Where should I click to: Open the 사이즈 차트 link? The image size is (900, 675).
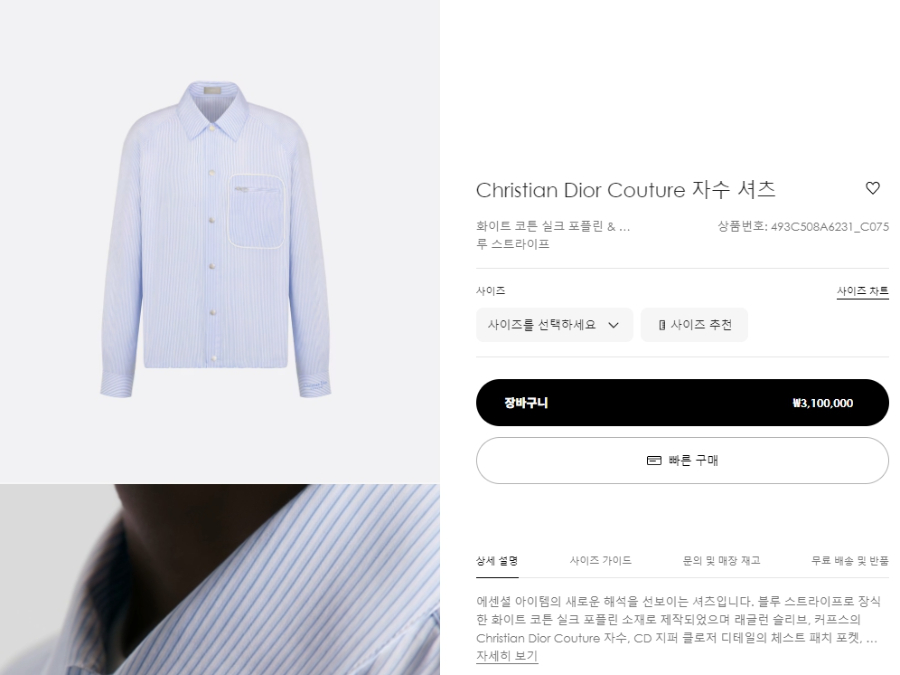(x=862, y=291)
